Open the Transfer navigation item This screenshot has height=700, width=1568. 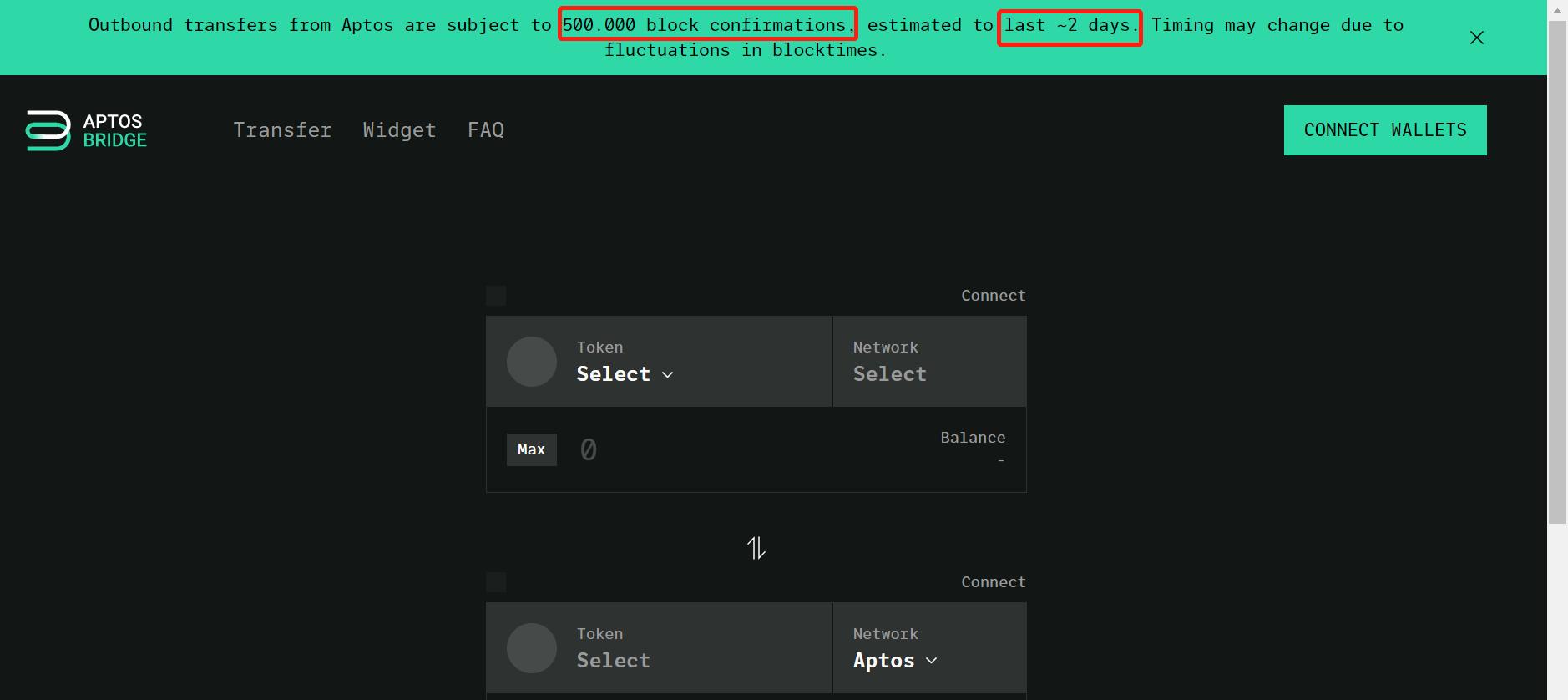tap(282, 130)
